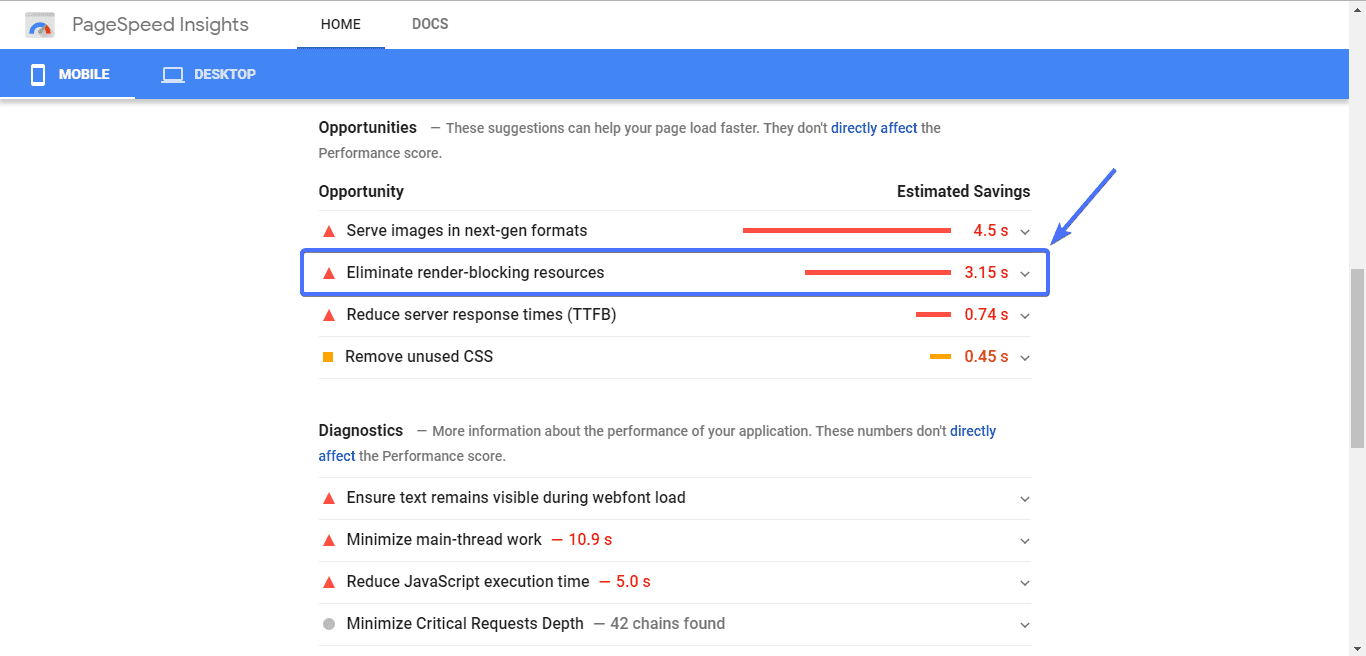Click the red warning triangle for Reduce server response times

[328, 315]
